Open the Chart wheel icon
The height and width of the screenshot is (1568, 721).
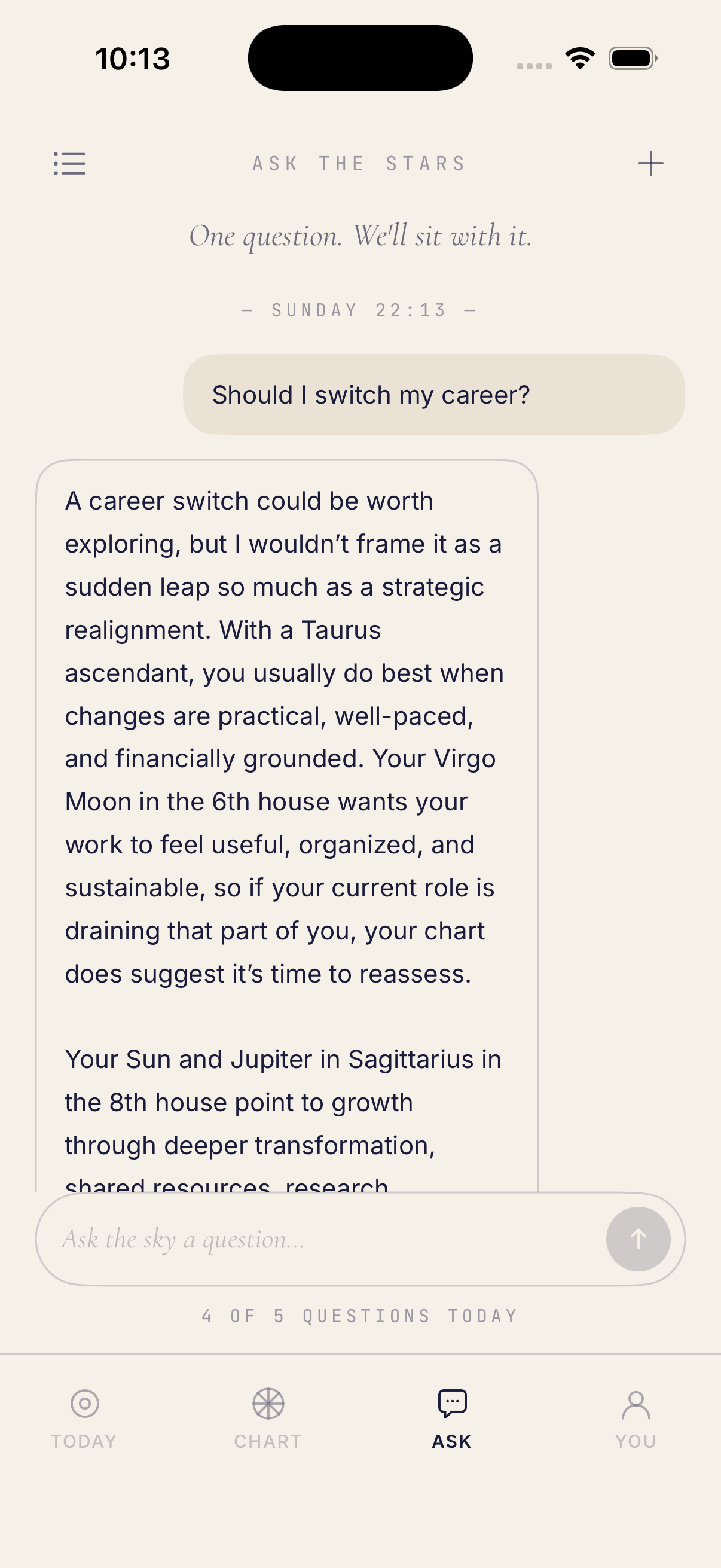268,1403
